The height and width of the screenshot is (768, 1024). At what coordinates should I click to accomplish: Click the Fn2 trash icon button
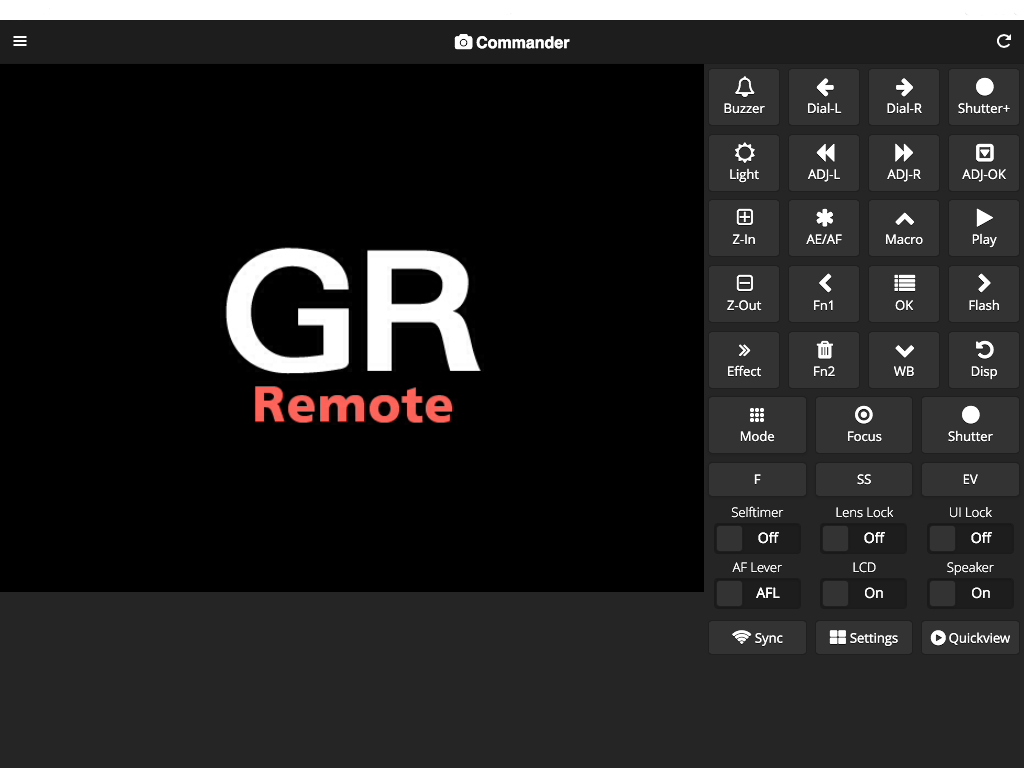[824, 359]
